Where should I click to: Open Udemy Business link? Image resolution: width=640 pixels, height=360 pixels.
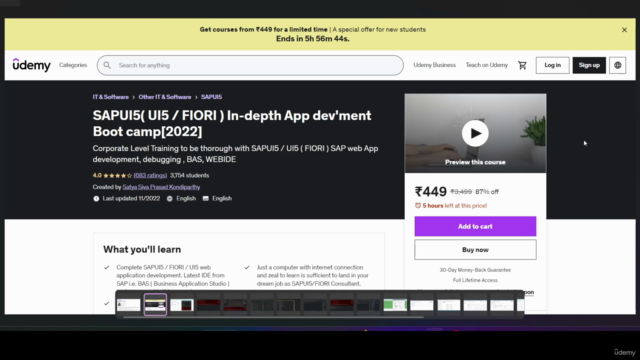pyautogui.click(x=434, y=65)
